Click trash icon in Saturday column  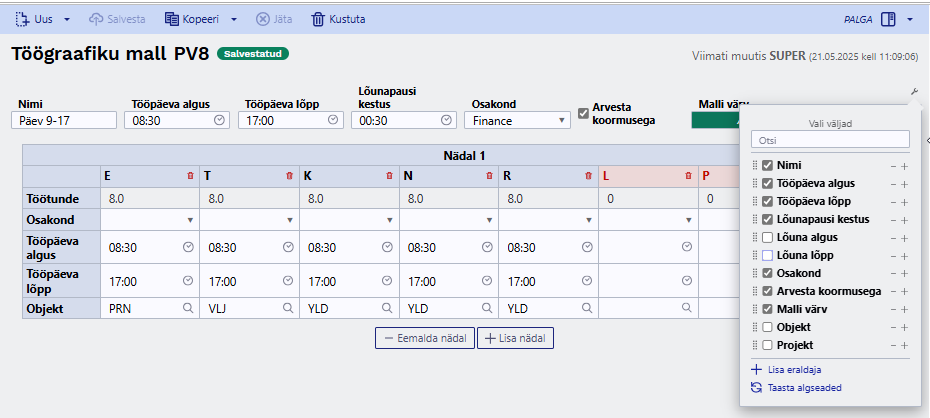(688, 176)
